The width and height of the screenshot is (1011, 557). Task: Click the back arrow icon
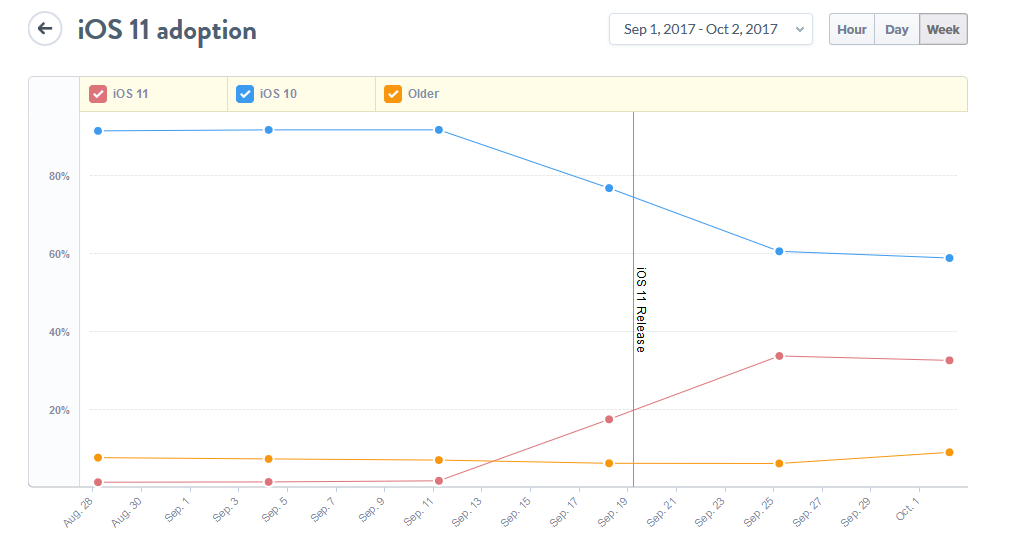pos(44,29)
